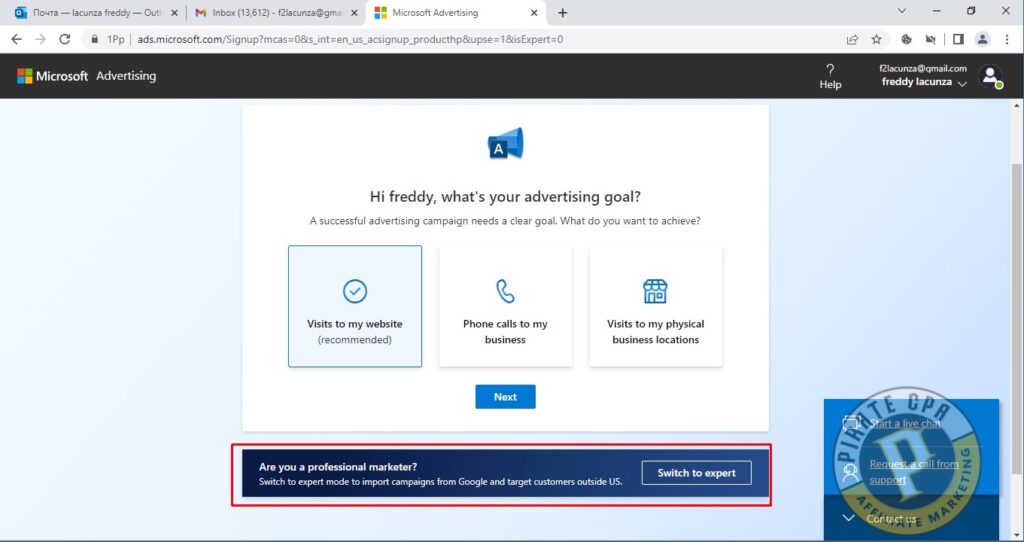Screen dimensions: 1024x542
Task: Click the address bar URL
Action: pyautogui.click(x=350, y=39)
